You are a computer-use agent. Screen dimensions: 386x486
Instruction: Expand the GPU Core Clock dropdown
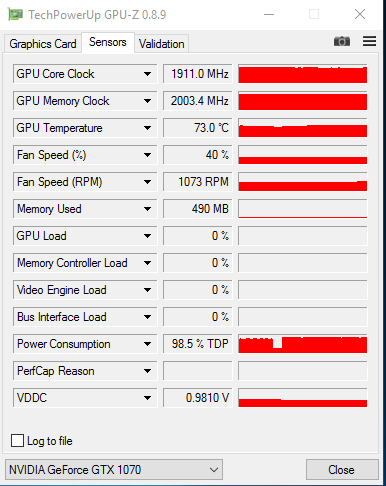click(147, 74)
